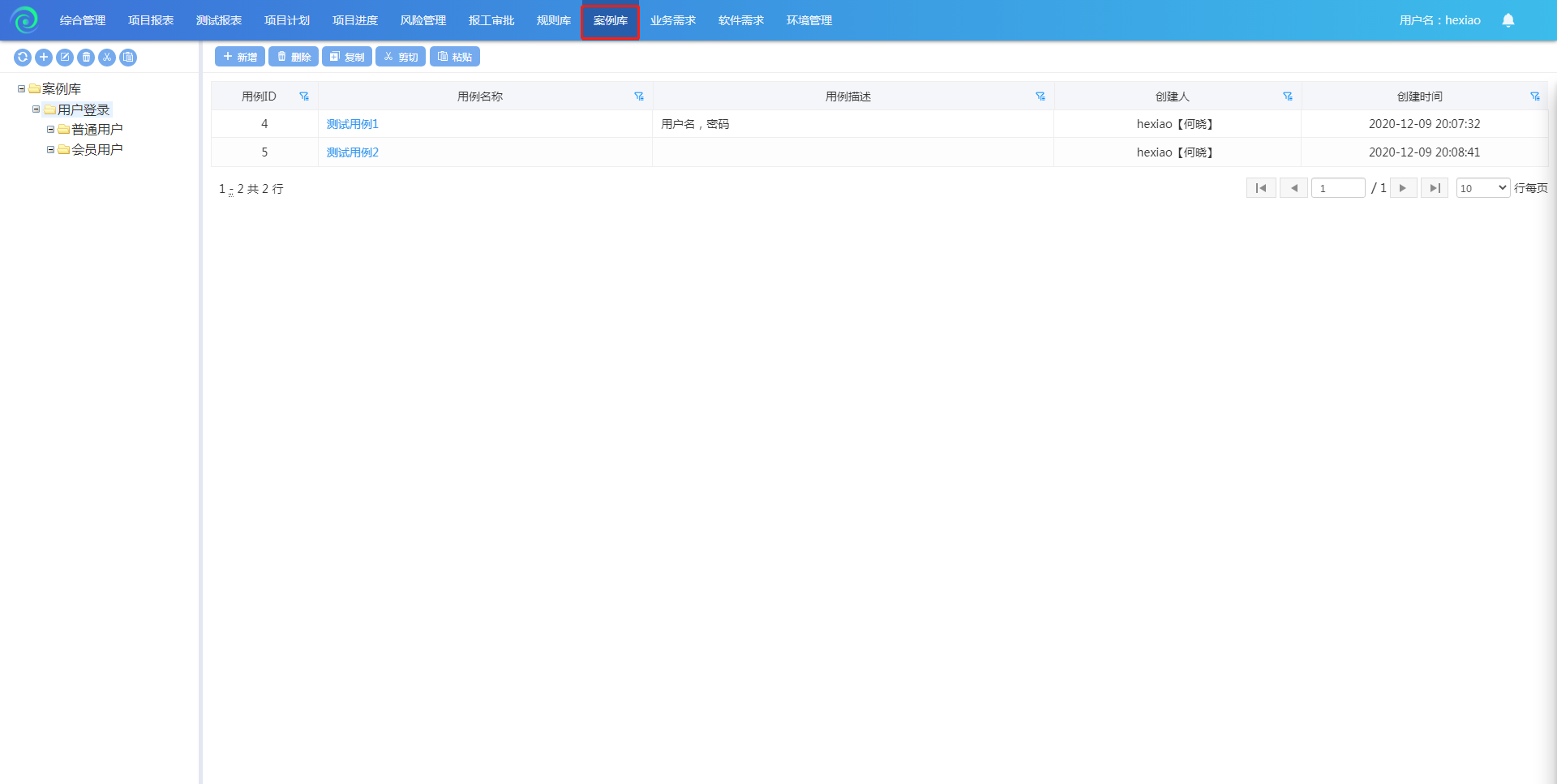
Task: Click the refresh icon above the tree
Action: click(x=23, y=58)
